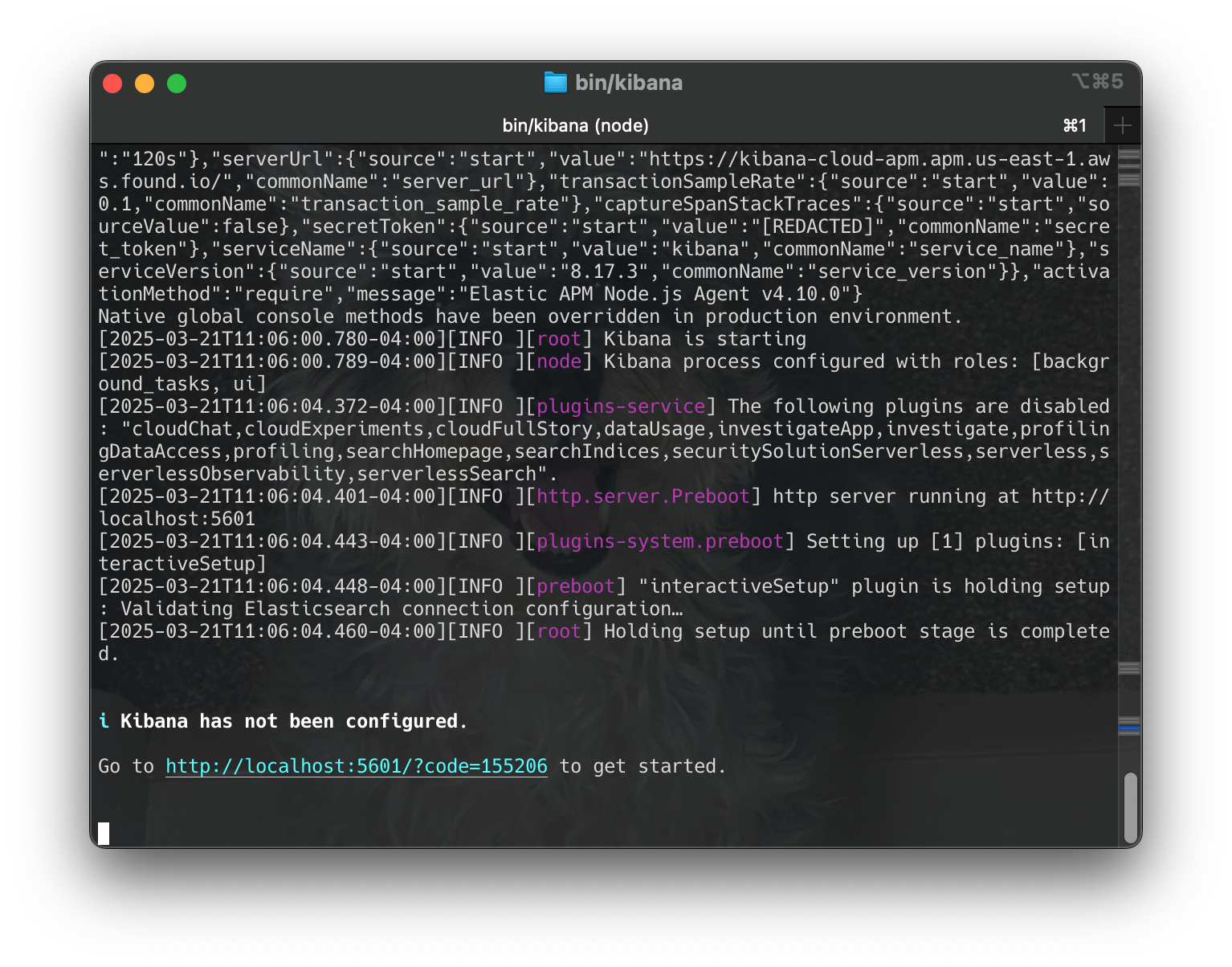Click the folder proxy icon beside bin/kibana title

tap(556, 82)
